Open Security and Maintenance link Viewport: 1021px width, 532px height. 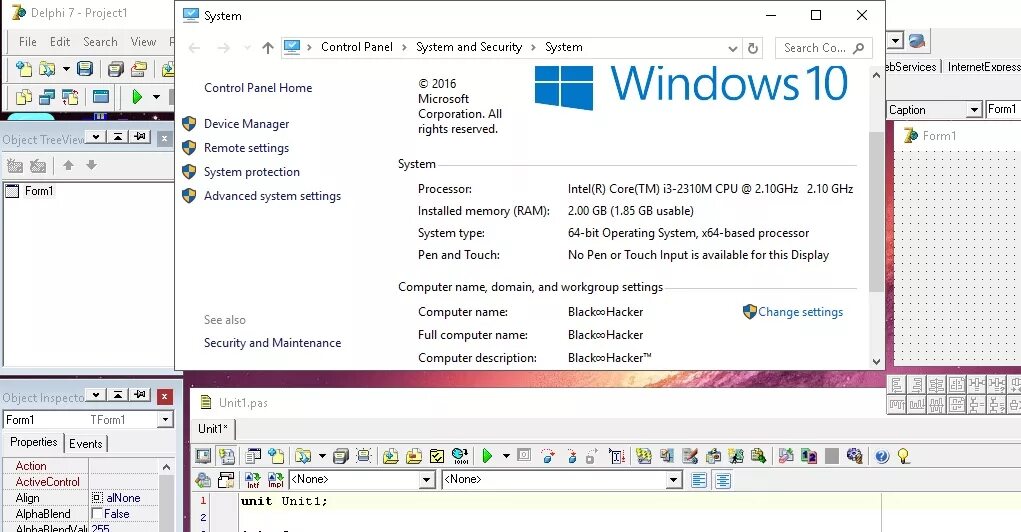point(272,343)
